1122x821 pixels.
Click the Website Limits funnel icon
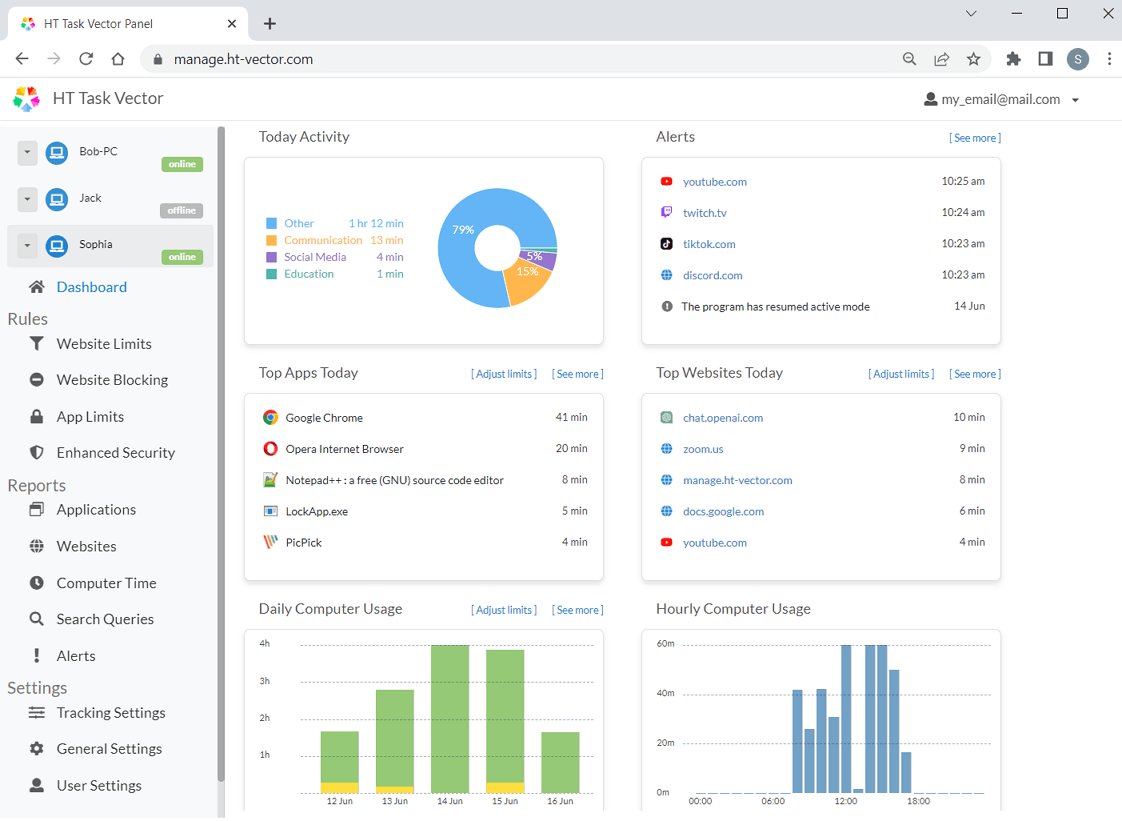(37, 344)
